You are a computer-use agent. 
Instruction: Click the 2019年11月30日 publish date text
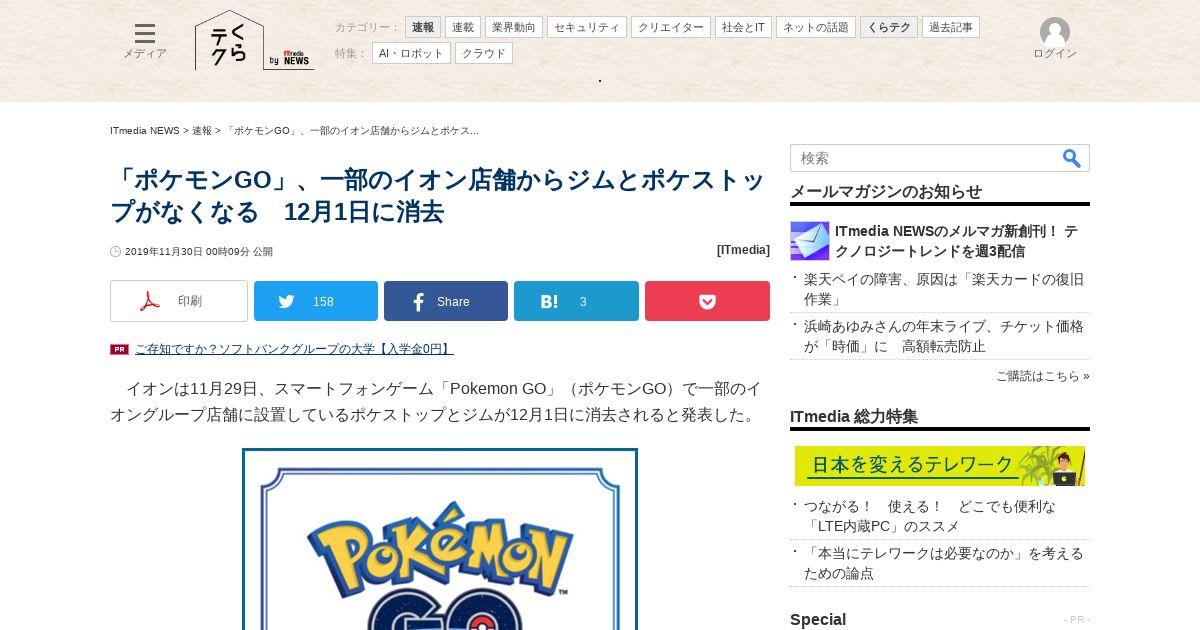[x=198, y=252]
